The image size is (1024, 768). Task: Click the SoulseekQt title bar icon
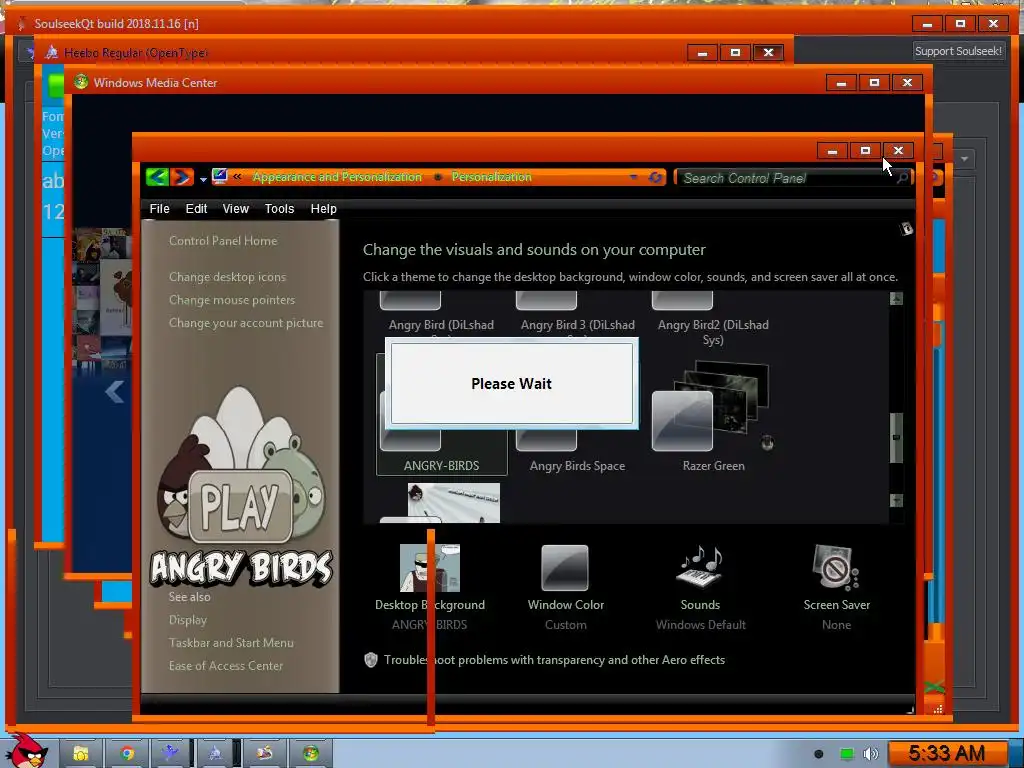coord(22,24)
